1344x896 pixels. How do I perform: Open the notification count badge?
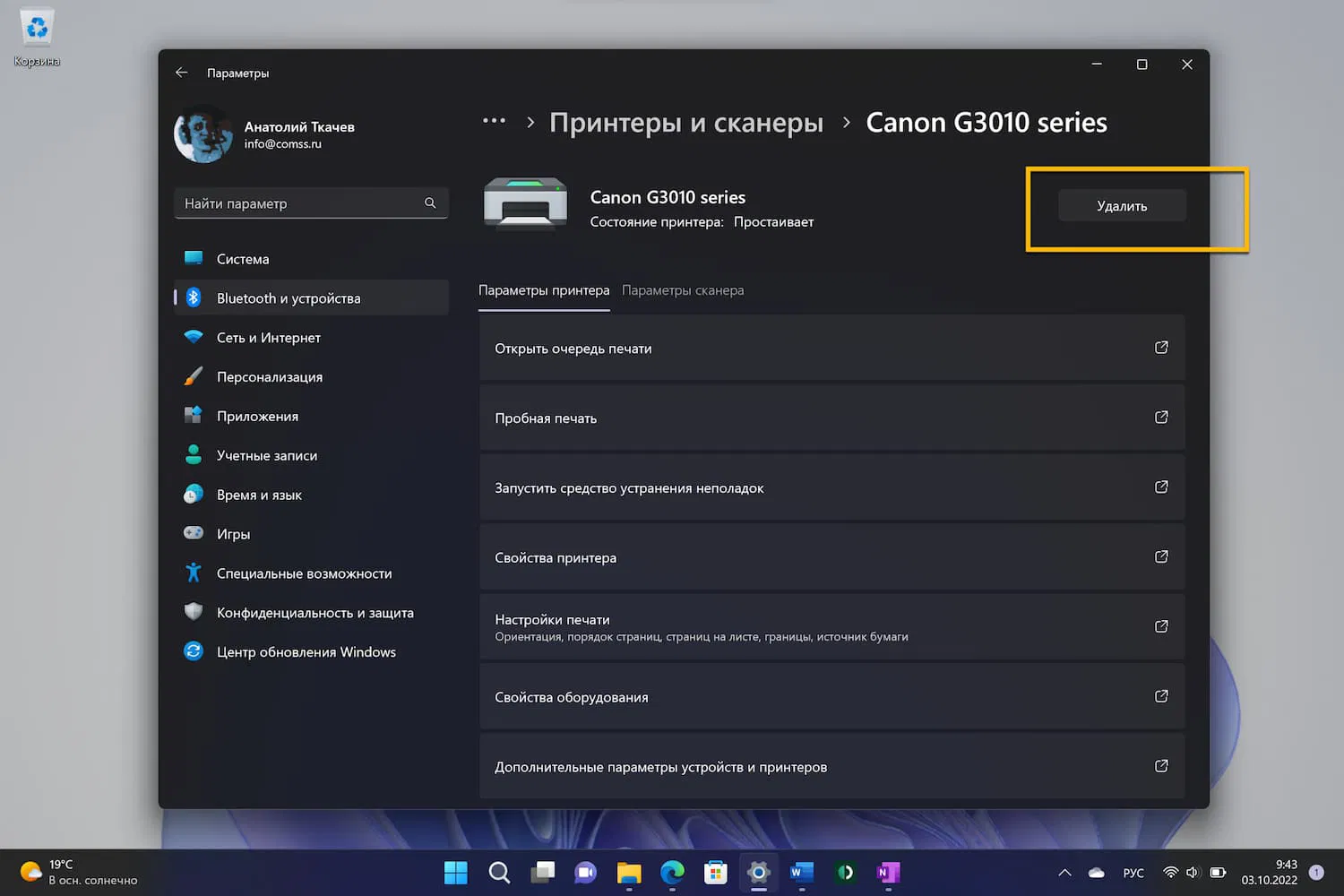coord(1316,873)
